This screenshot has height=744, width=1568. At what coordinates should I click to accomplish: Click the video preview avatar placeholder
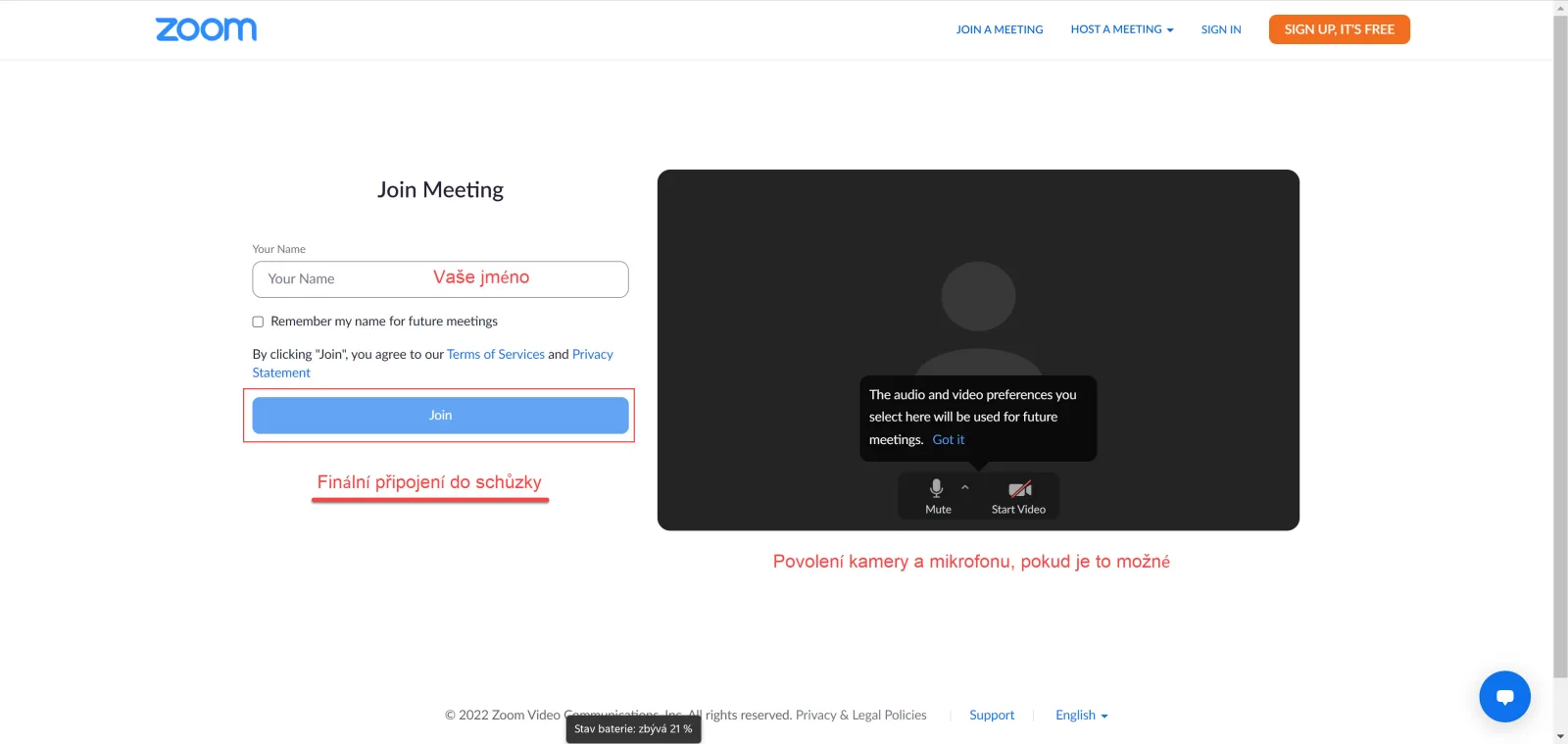978,319
